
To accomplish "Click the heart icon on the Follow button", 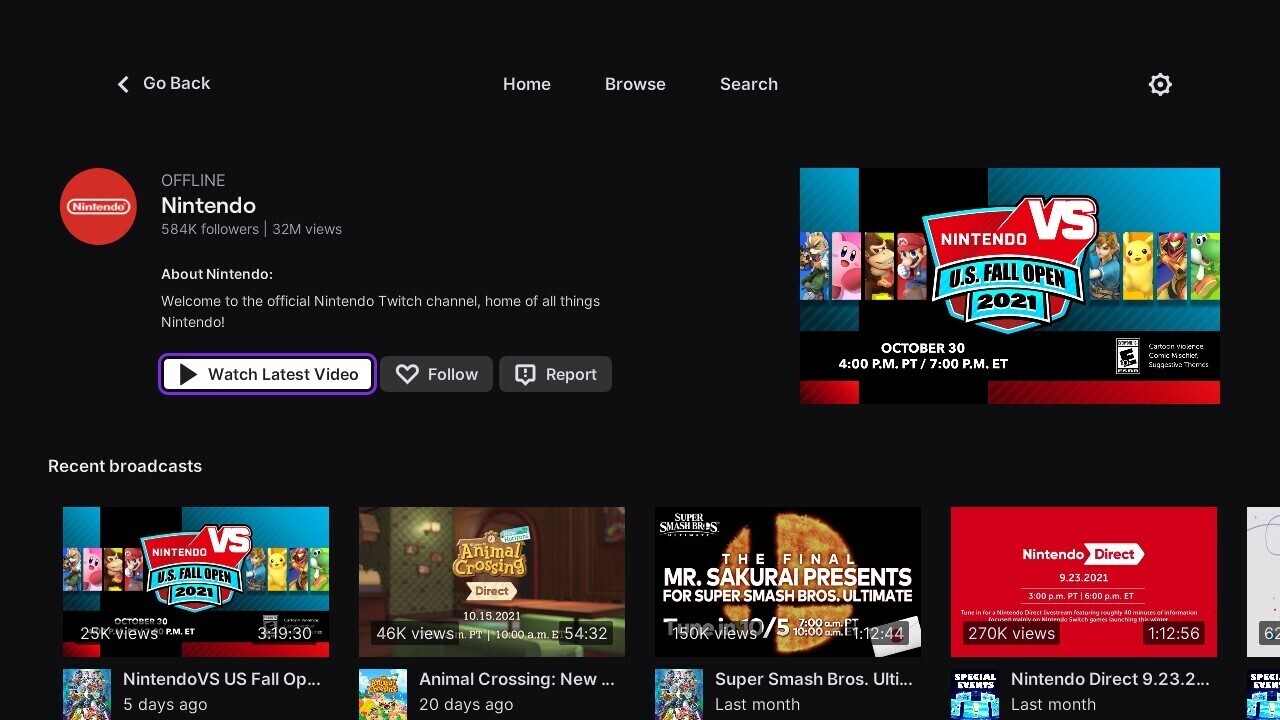I will click(407, 373).
